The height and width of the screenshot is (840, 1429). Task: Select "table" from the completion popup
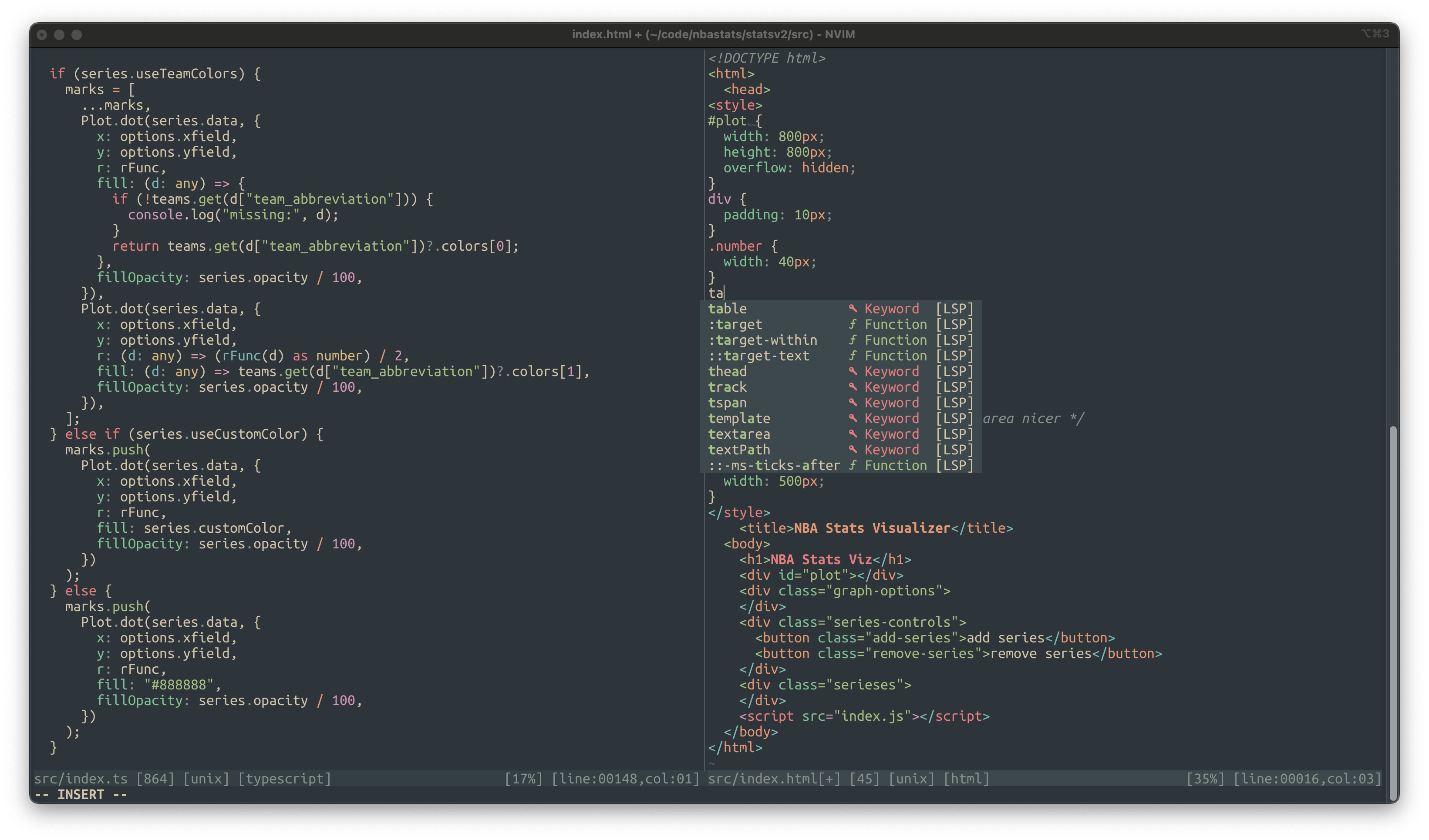click(x=728, y=309)
